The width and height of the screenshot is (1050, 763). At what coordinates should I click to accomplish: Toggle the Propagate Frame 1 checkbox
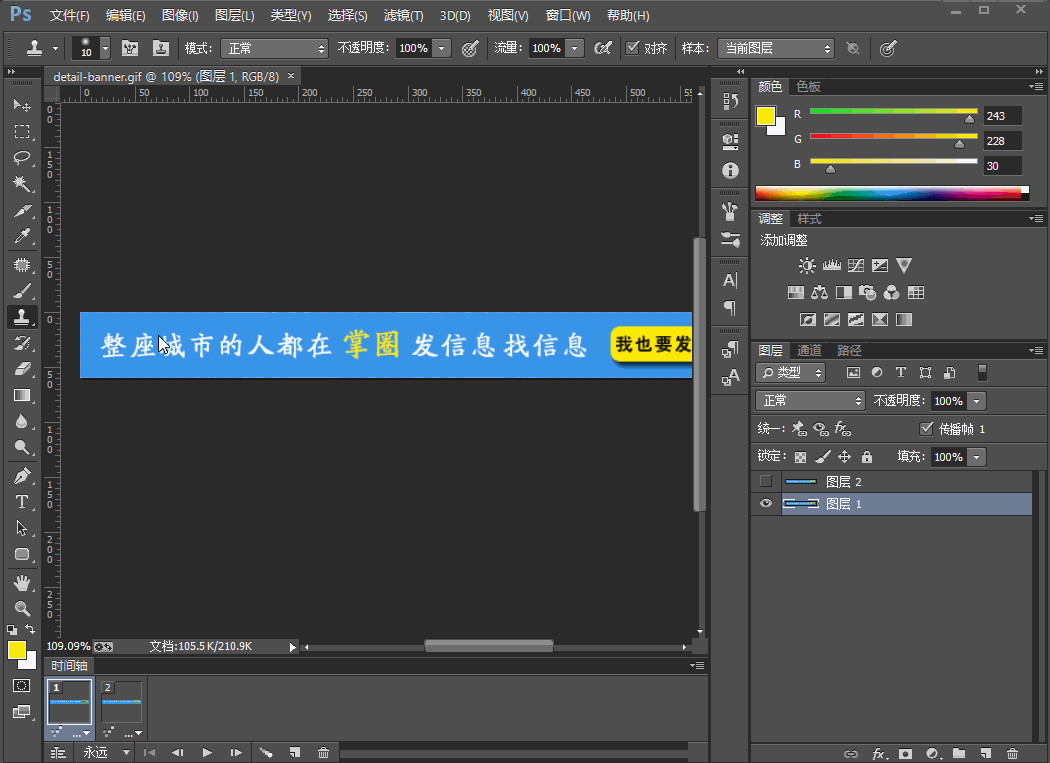(927, 428)
